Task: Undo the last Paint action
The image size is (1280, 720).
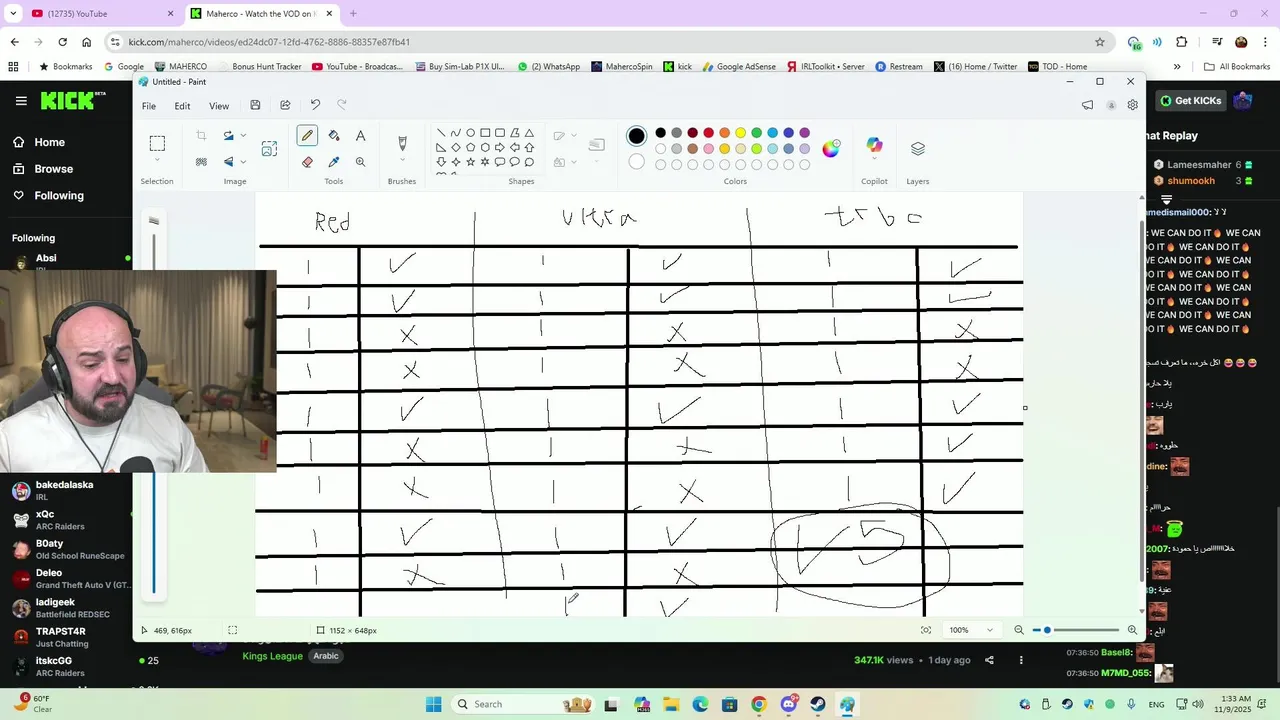Action: [315, 105]
